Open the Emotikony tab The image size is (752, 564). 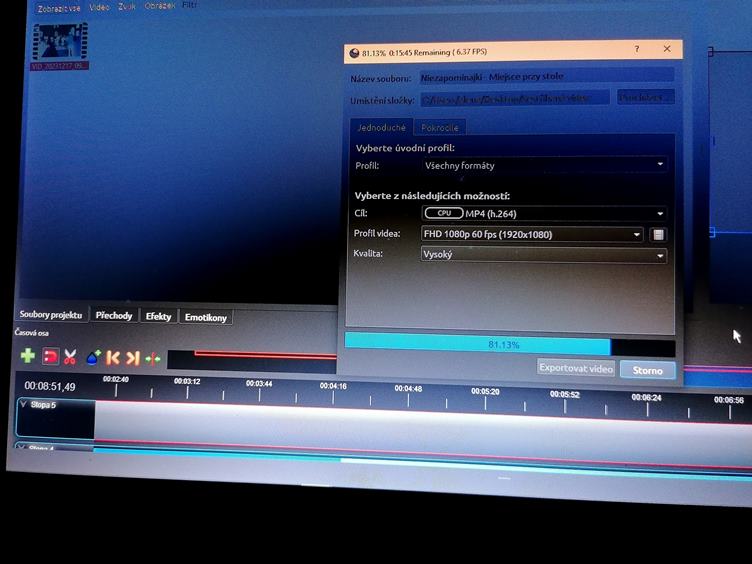click(x=206, y=317)
